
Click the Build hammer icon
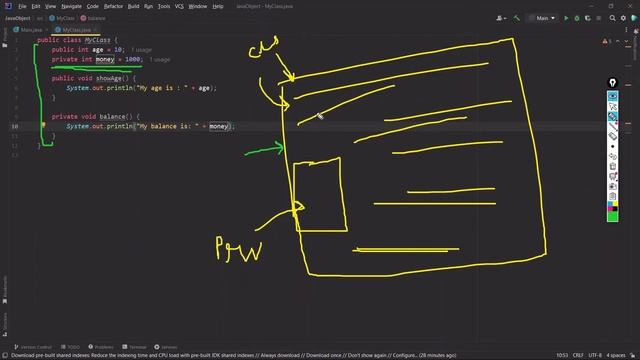click(517, 18)
